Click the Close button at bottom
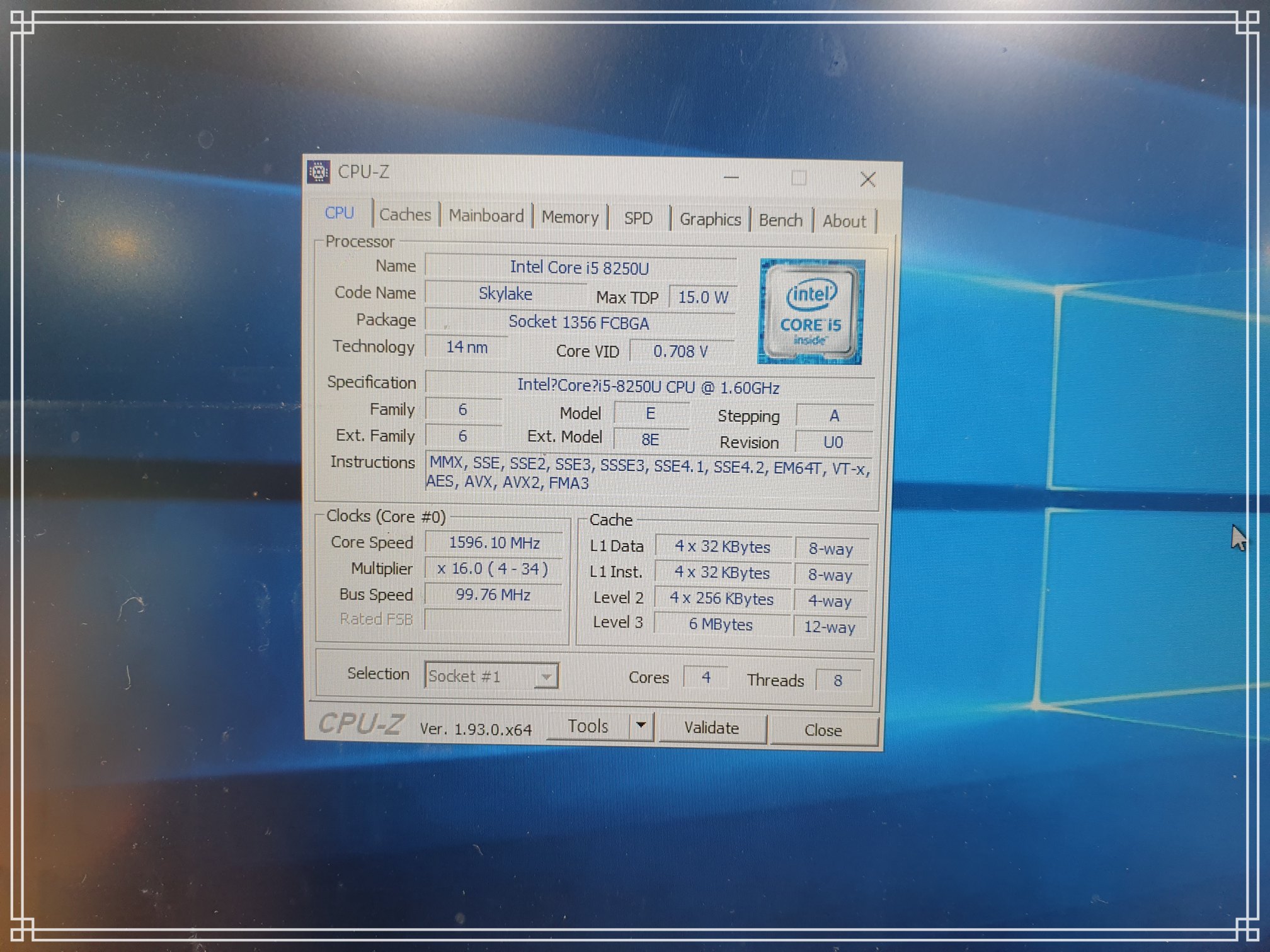Viewport: 1270px width, 952px height. (823, 730)
